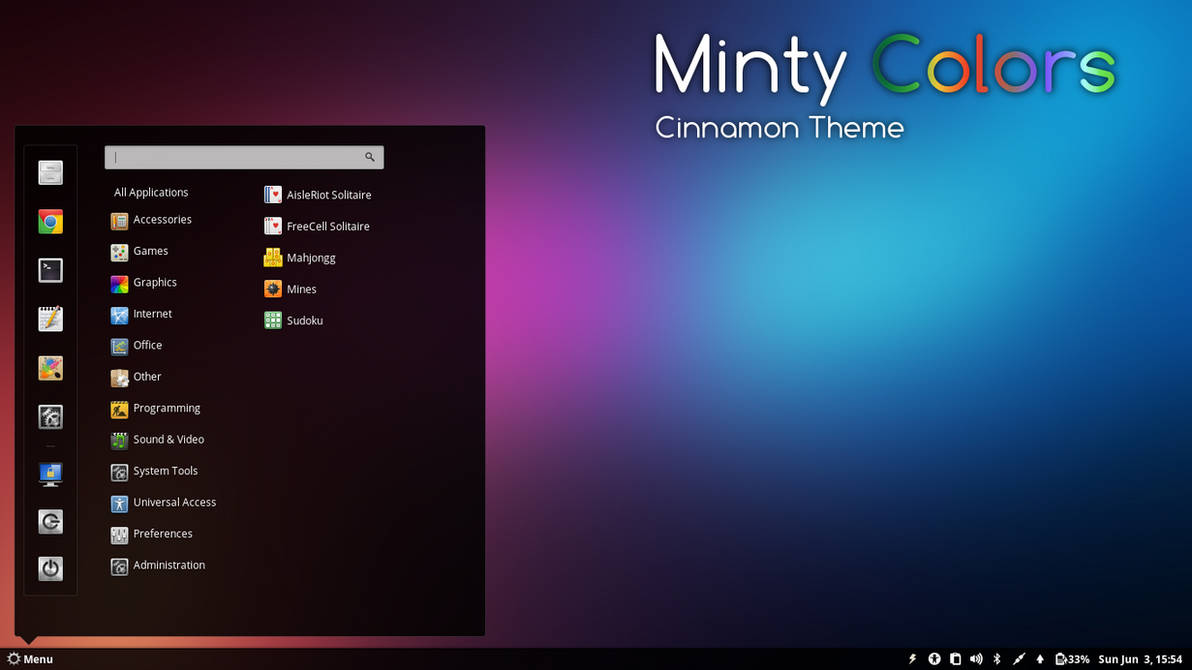Click the lock screen monitor icon

(50, 474)
